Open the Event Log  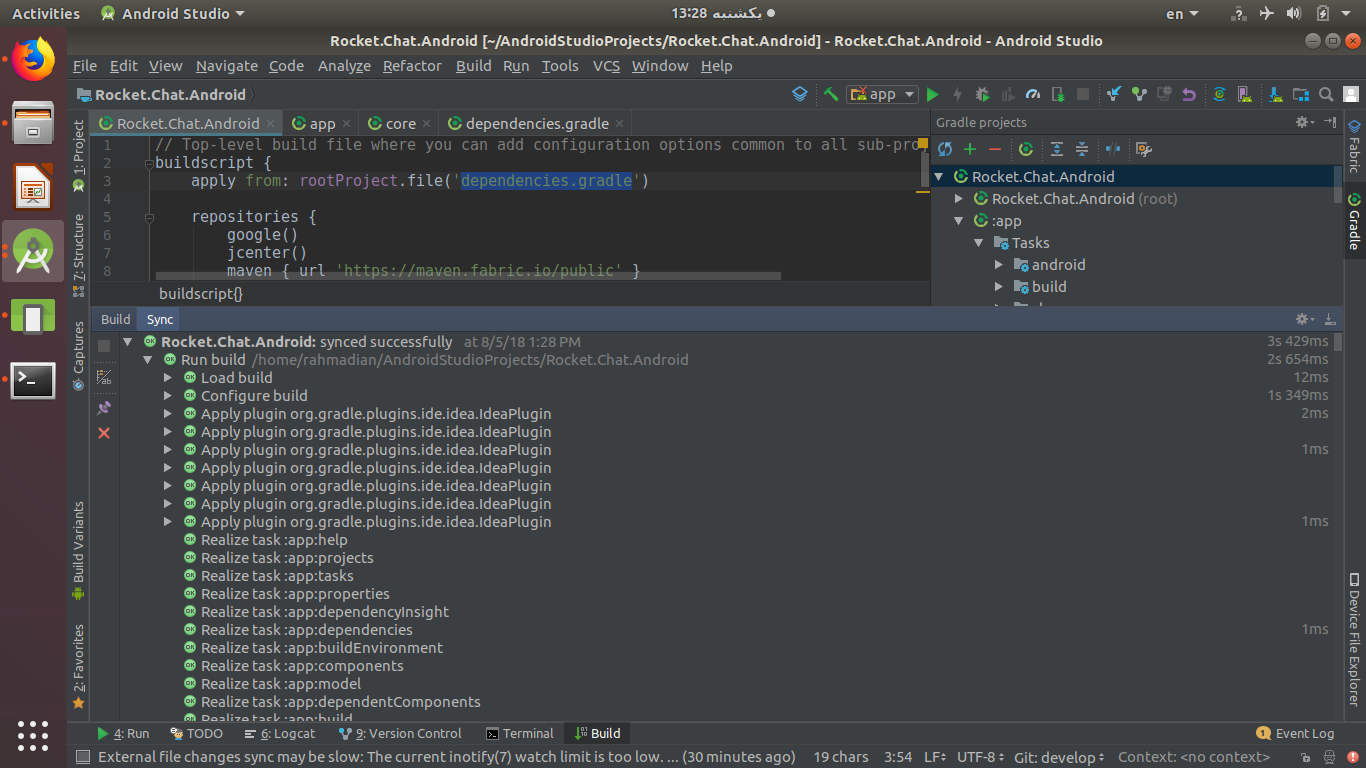1295,733
